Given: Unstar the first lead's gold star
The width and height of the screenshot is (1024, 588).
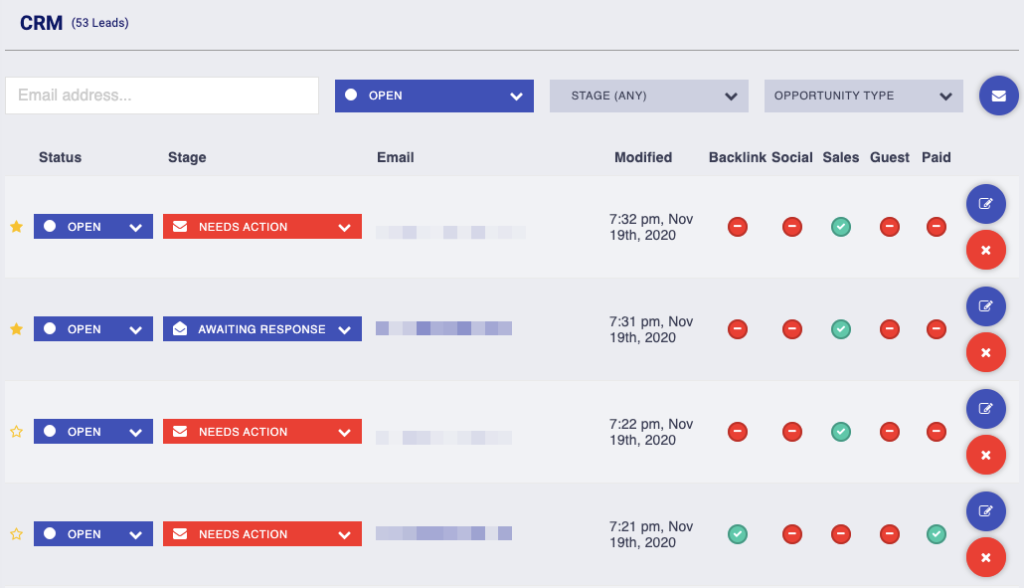Looking at the screenshot, I should [16, 227].
